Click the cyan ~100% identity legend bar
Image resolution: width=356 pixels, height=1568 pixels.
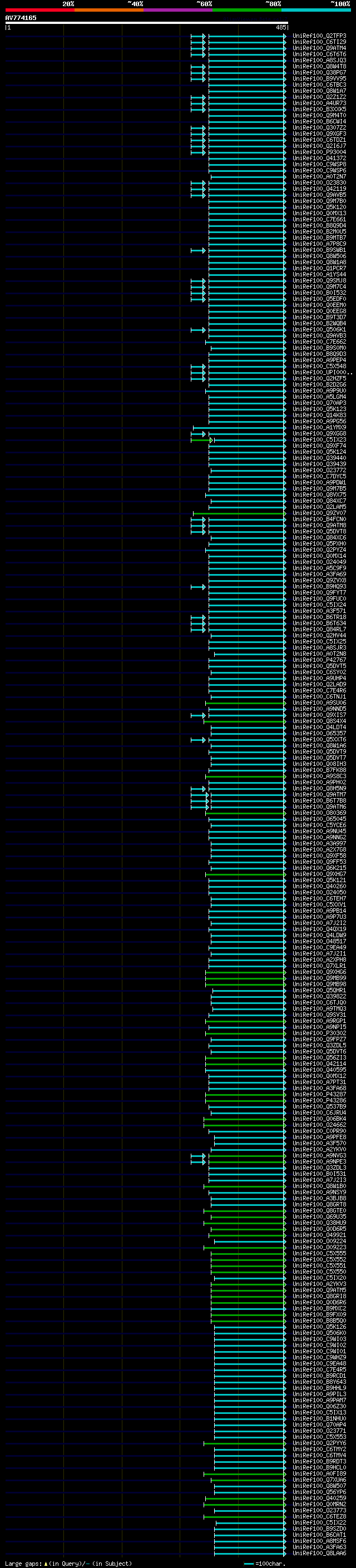pyautogui.click(x=317, y=10)
